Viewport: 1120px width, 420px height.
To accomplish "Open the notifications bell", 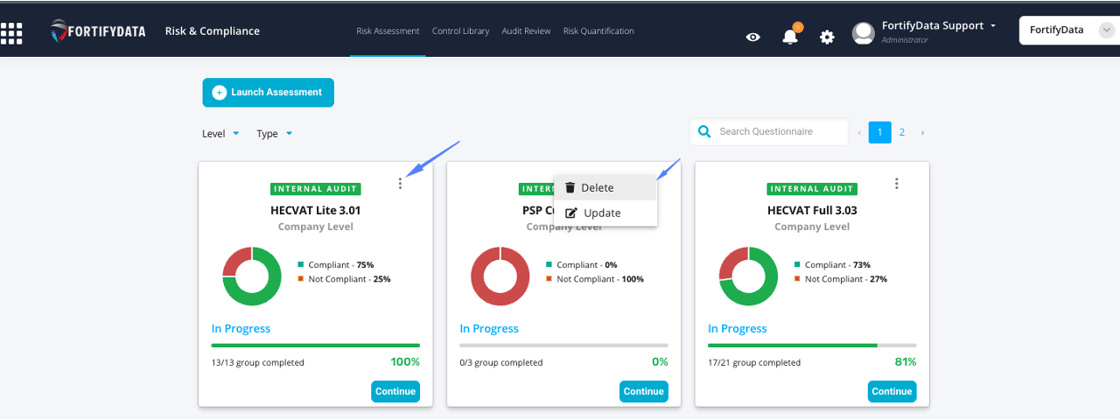I will click(790, 37).
